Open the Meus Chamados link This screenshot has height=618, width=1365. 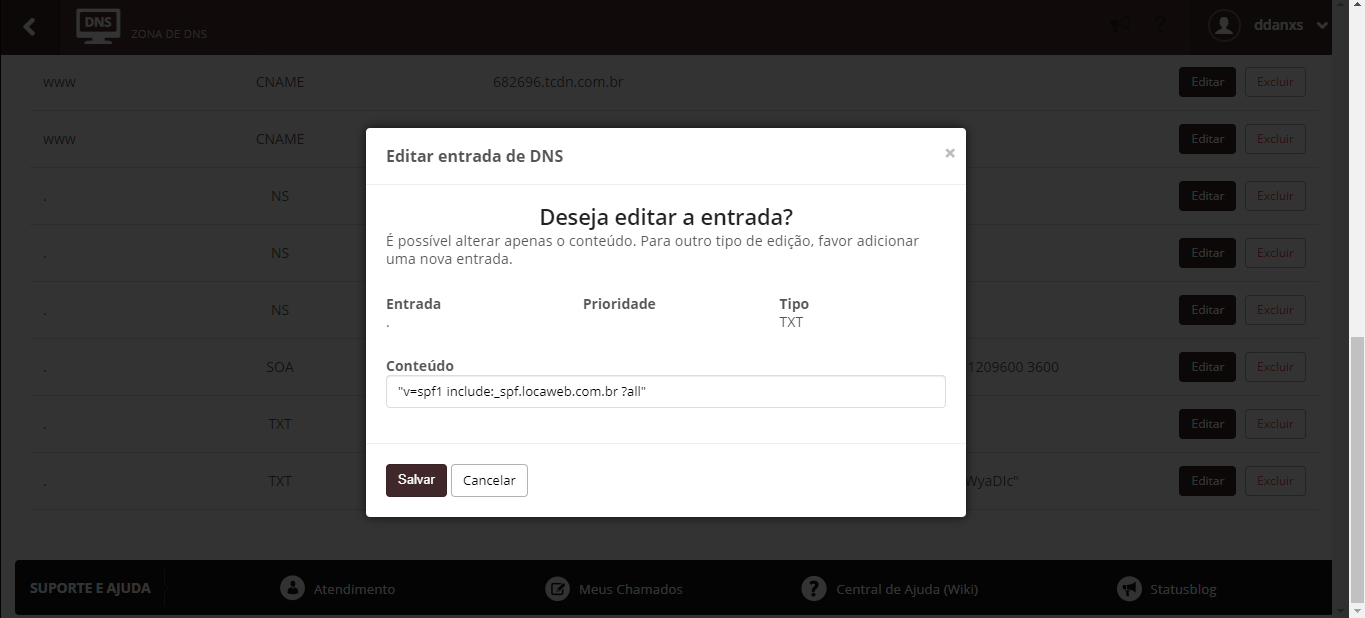[x=631, y=589]
